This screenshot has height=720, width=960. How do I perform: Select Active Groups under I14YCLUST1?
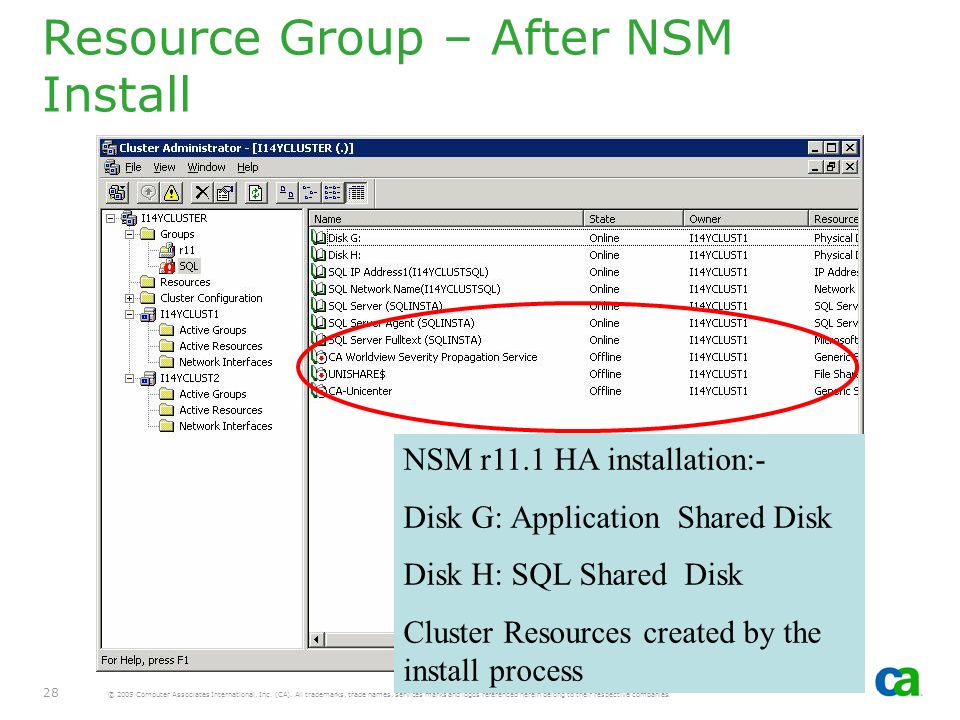point(212,330)
